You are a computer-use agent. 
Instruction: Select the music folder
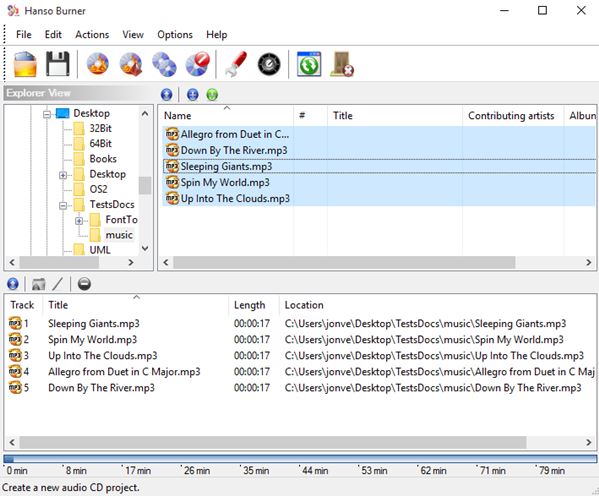tap(119, 235)
